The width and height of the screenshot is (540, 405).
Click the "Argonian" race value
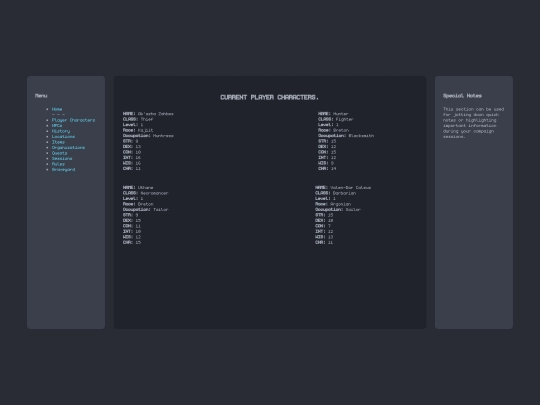click(x=341, y=204)
